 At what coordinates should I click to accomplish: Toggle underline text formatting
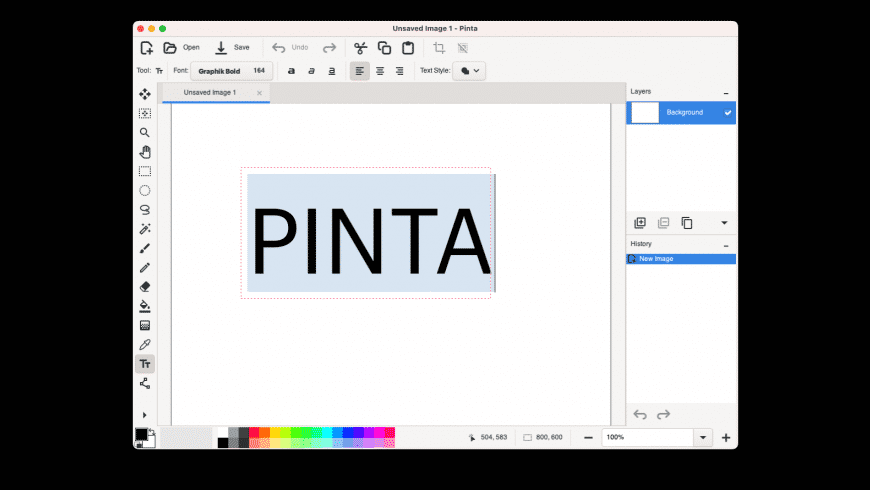(x=332, y=71)
